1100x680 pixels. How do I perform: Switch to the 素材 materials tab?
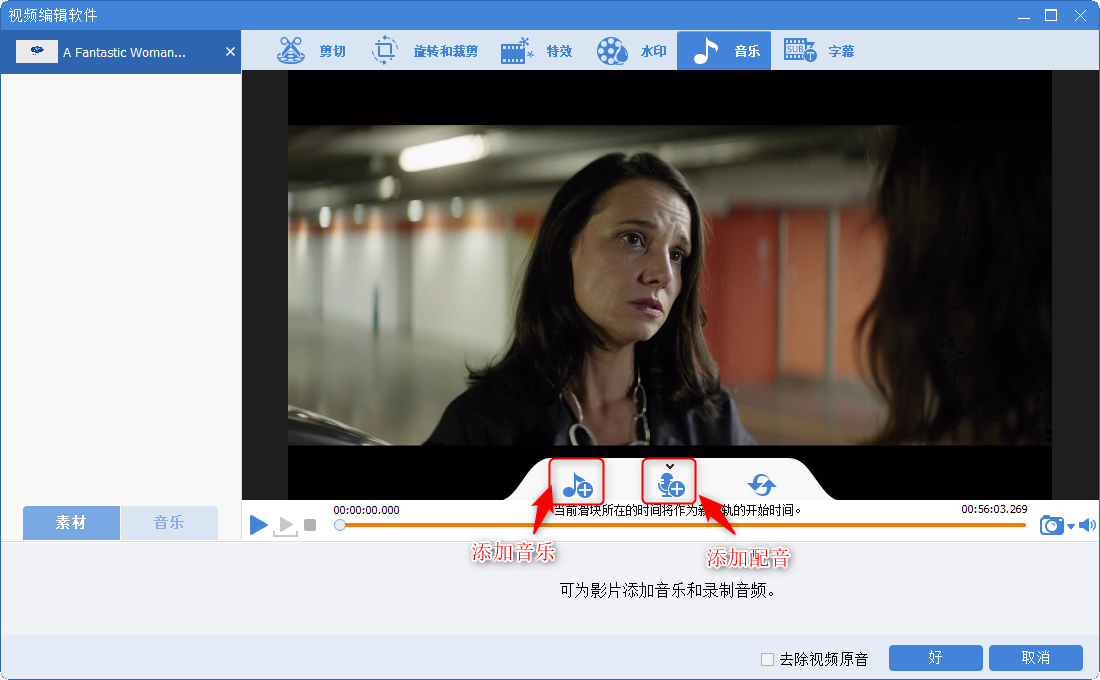(x=71, y=523)
